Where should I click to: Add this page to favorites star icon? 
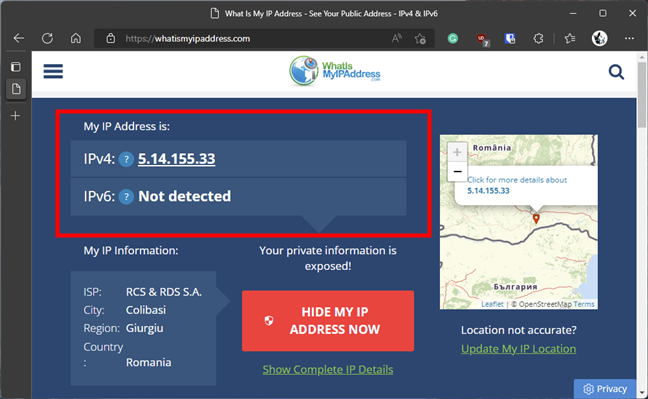[420, 38]
